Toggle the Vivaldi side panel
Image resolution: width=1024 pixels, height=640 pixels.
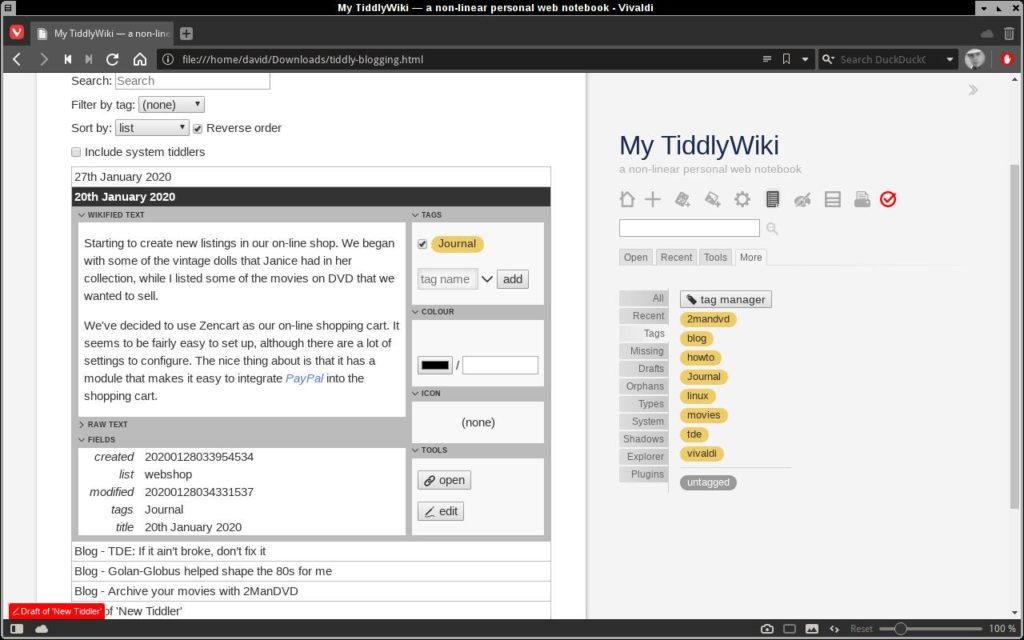(17, 629)
